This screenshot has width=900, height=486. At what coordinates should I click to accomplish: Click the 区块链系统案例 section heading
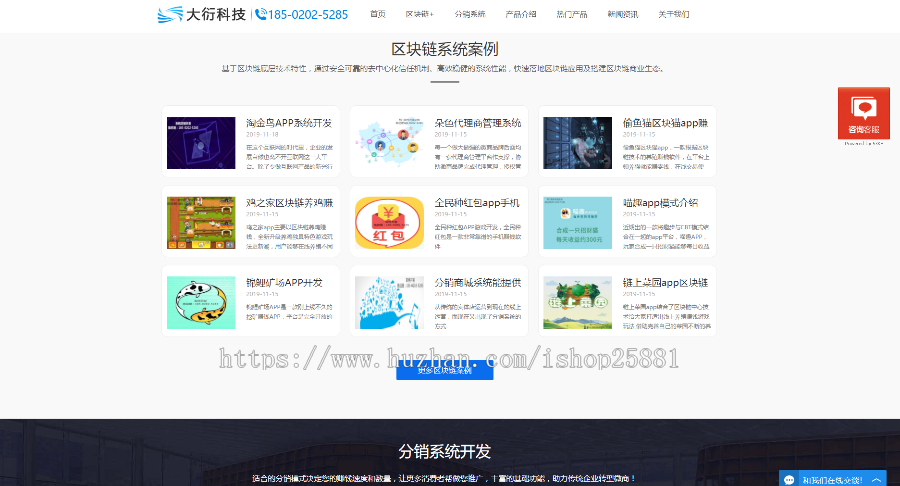[445, 49]
